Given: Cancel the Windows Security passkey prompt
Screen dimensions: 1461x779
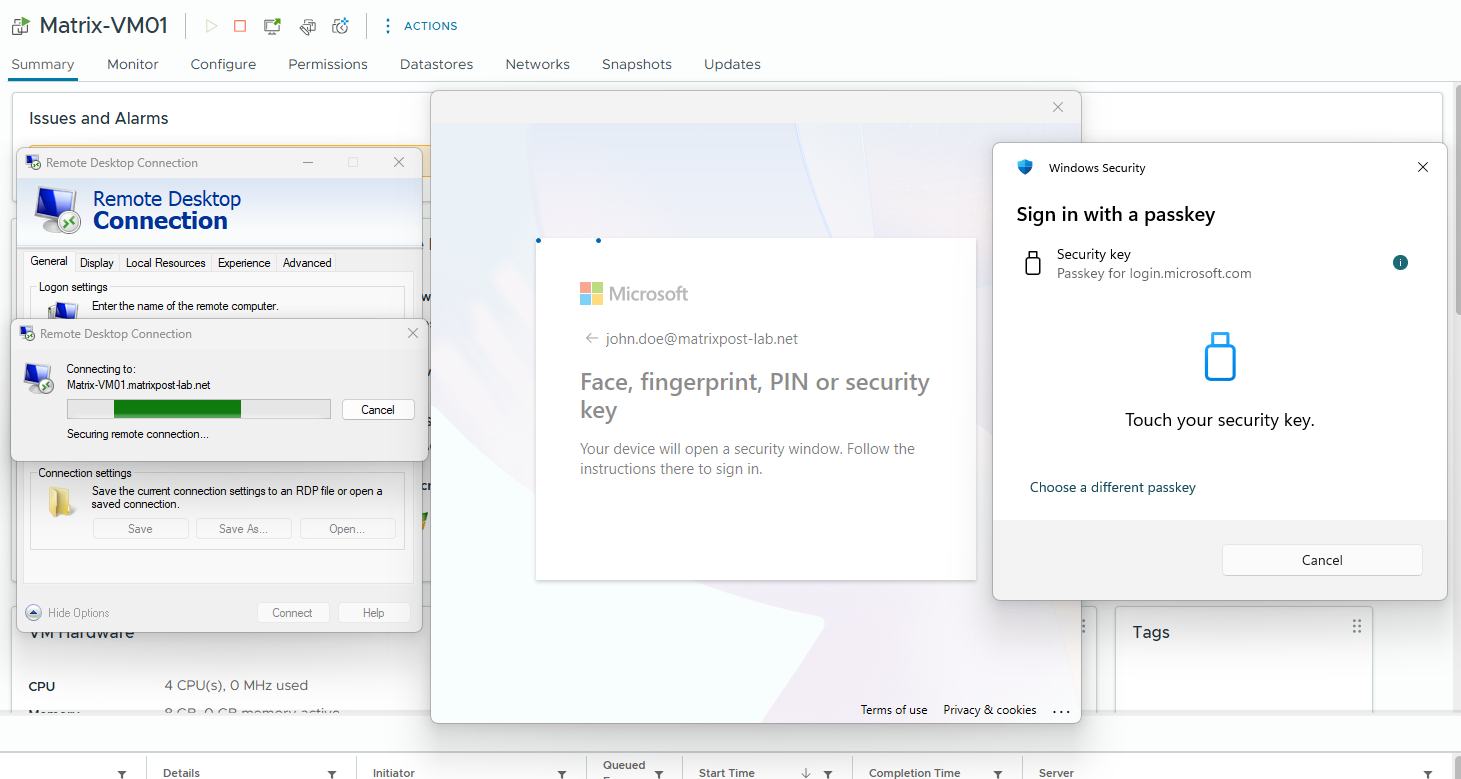Looking at the screenshot, I should [1322, 560].
